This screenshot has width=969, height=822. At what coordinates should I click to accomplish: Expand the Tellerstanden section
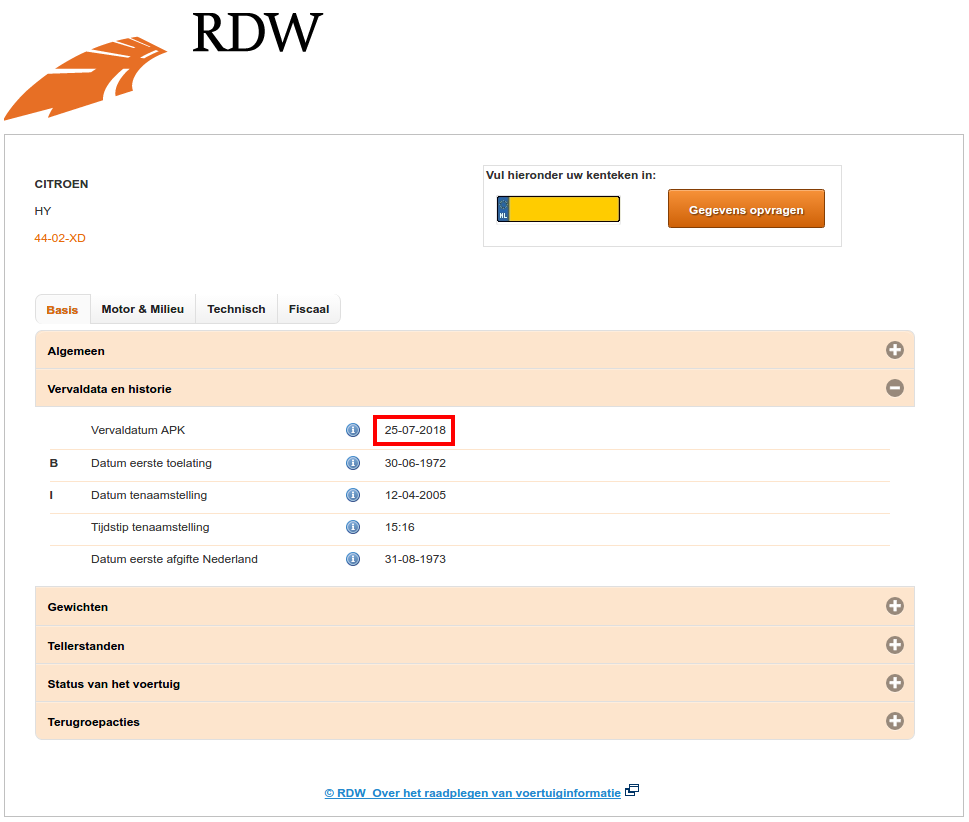click(894, 645)
